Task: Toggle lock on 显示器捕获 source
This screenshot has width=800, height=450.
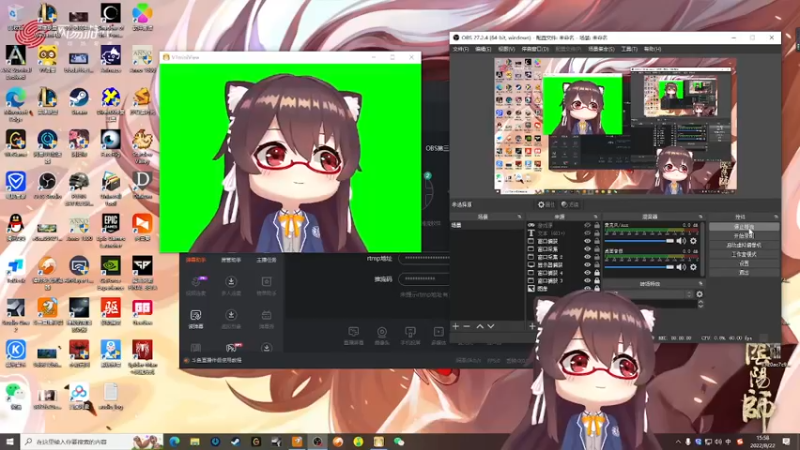Action: (x=596, y=265)
